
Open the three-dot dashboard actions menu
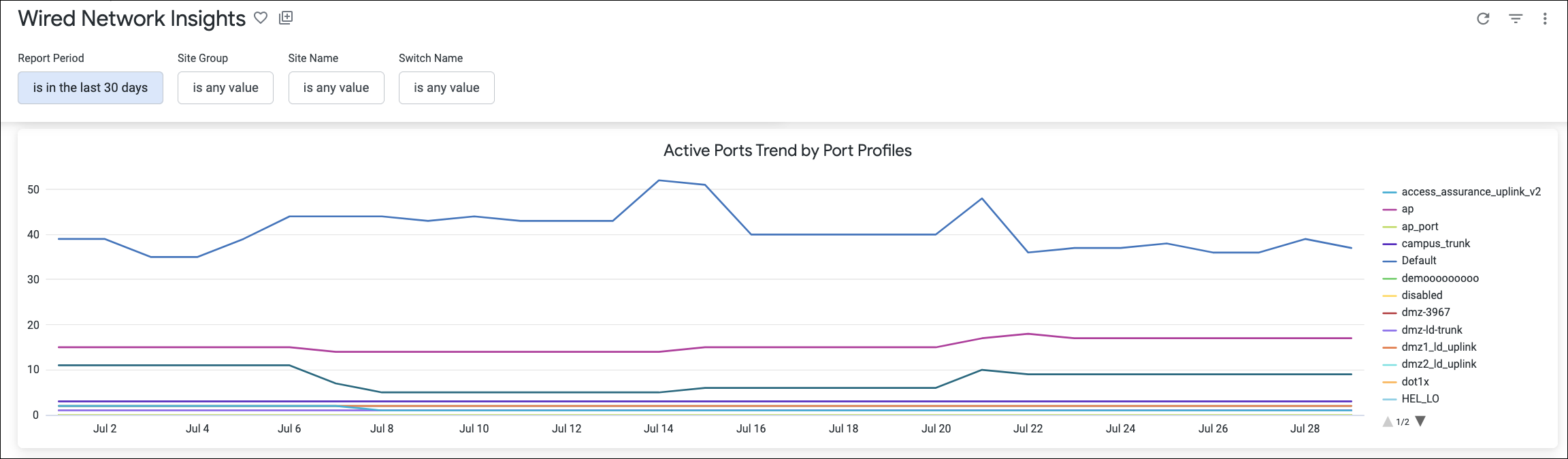[x=1545, y=19]
